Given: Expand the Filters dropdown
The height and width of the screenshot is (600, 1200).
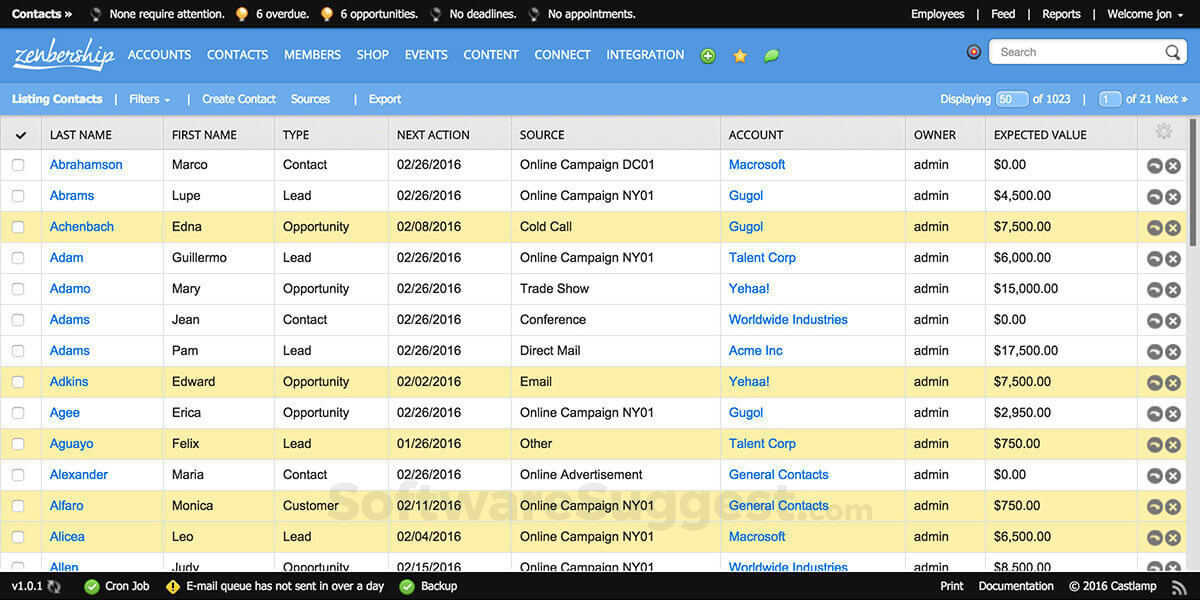Looking at the screenshot, I should 149,99.
